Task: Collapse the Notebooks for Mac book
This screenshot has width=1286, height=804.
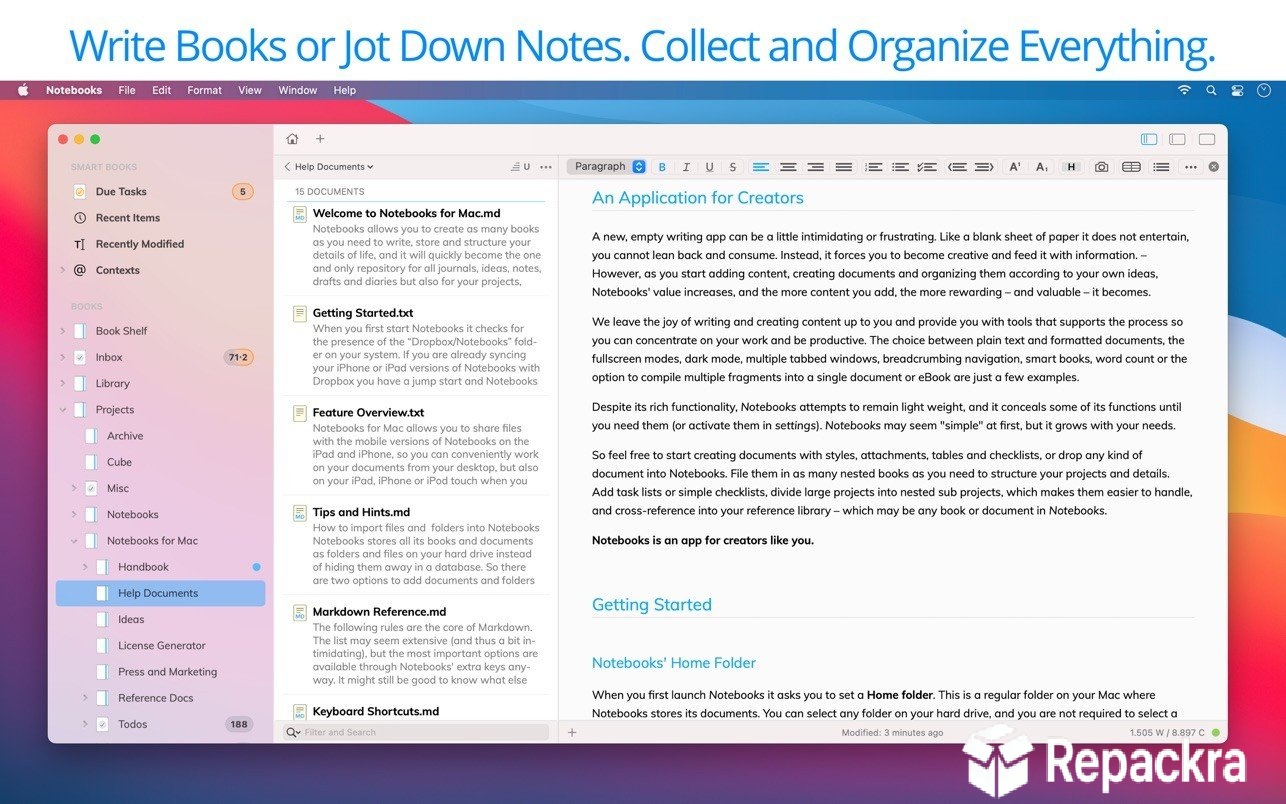Action: tap(74, 541)
